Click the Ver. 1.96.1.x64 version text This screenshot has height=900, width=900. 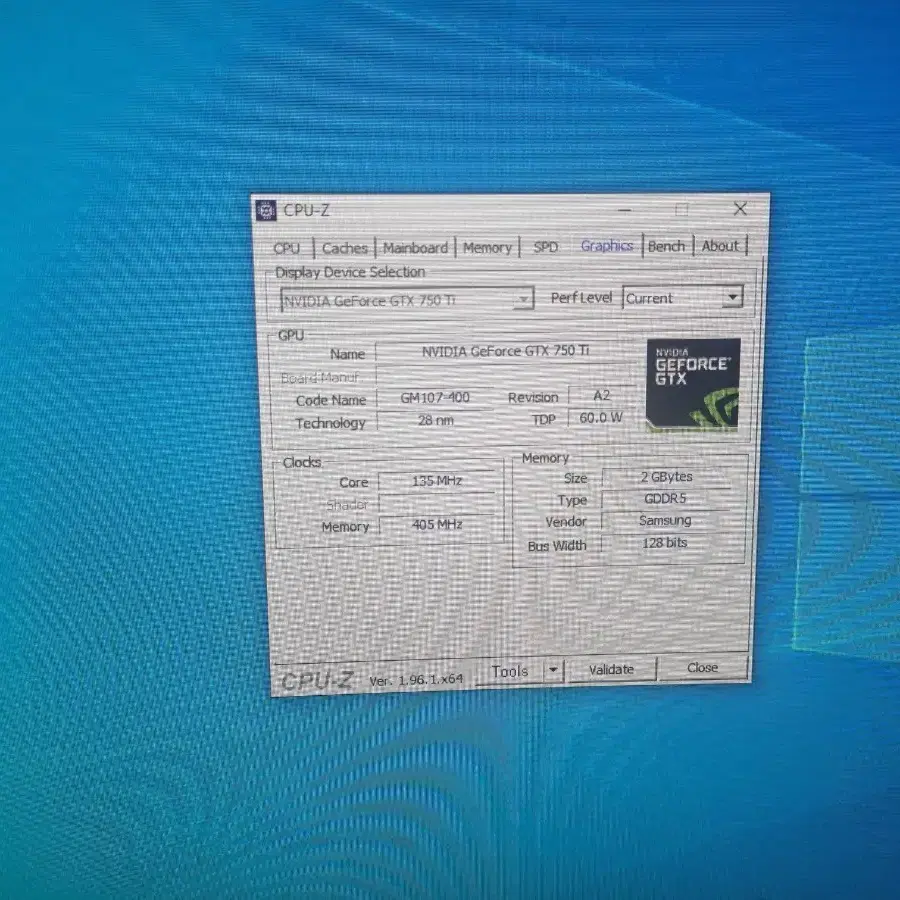pos(416,680)
